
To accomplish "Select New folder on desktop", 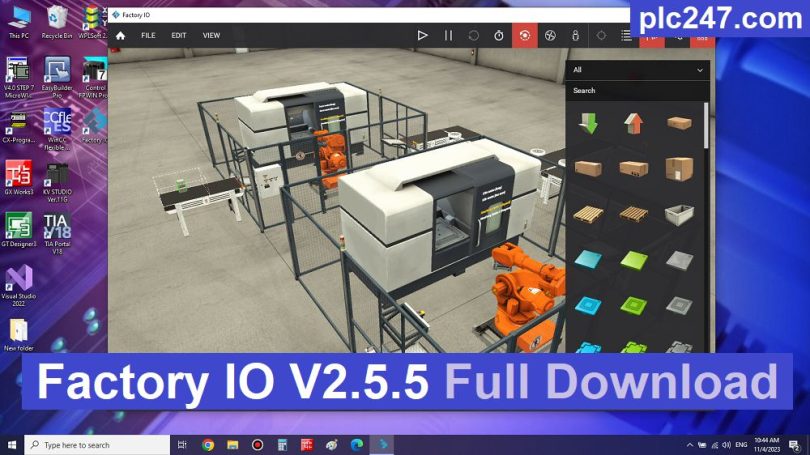I will tap(19, 335).
